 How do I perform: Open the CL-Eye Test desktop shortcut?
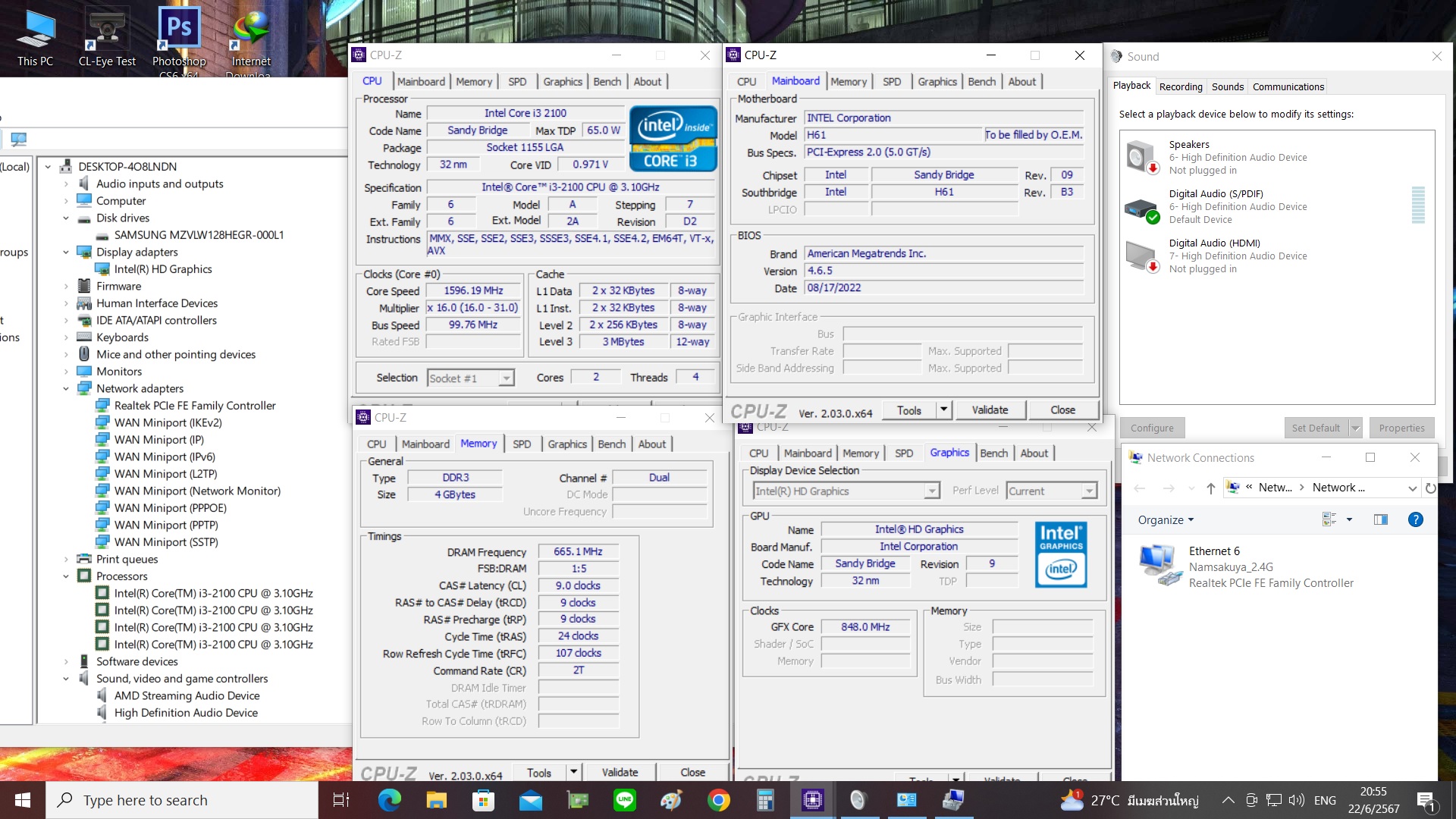click(x=107, y=38)
